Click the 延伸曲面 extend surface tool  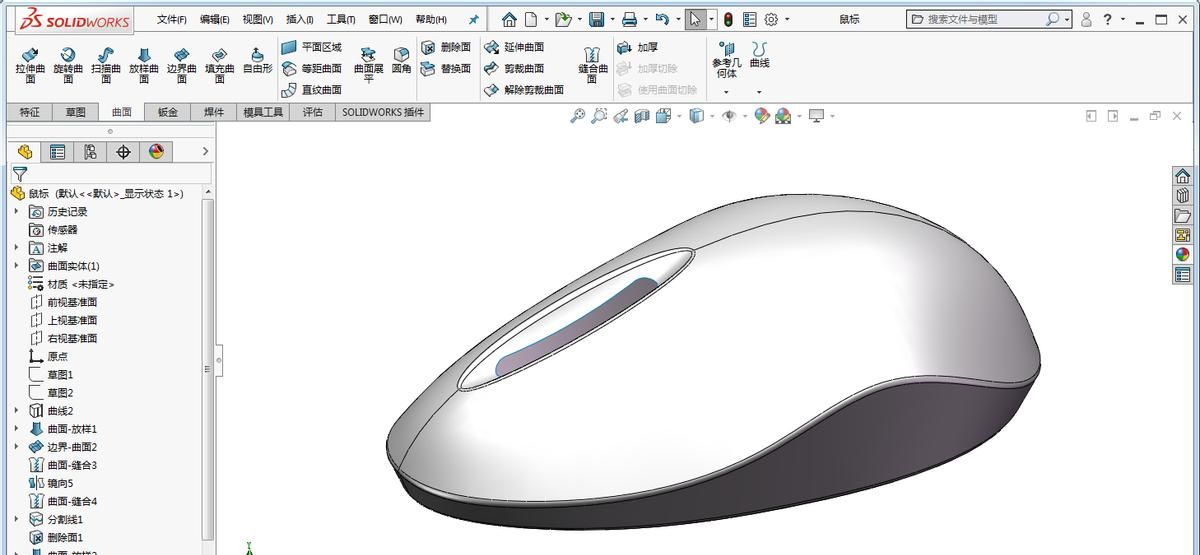point(515,47)
